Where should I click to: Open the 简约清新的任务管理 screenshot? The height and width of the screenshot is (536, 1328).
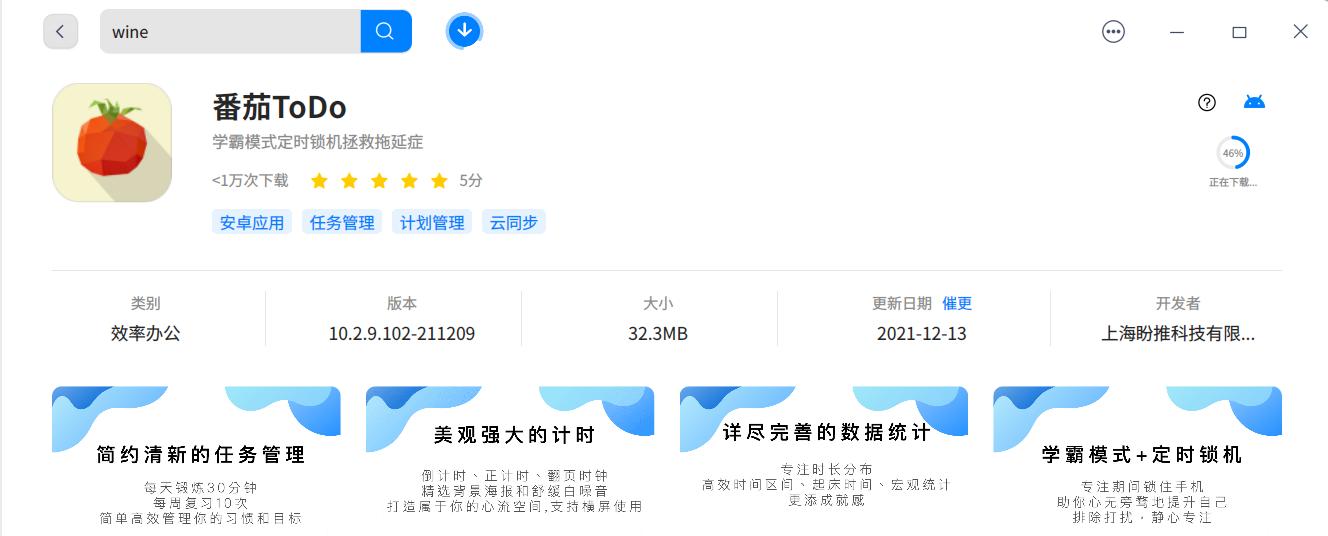pyautogui.click(x=196, y=460)
